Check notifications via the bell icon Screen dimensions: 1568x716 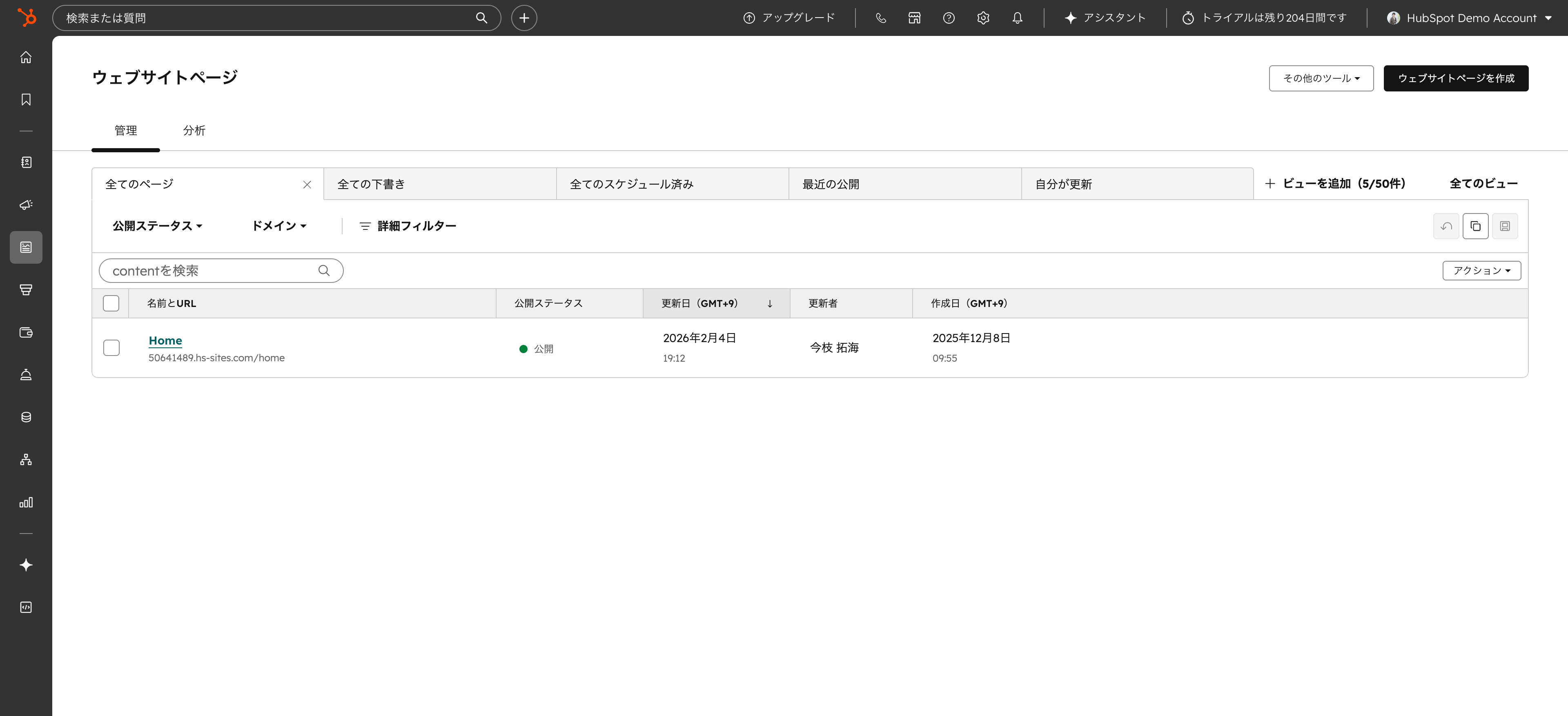pyautogui.click(x=1016, y=18)
